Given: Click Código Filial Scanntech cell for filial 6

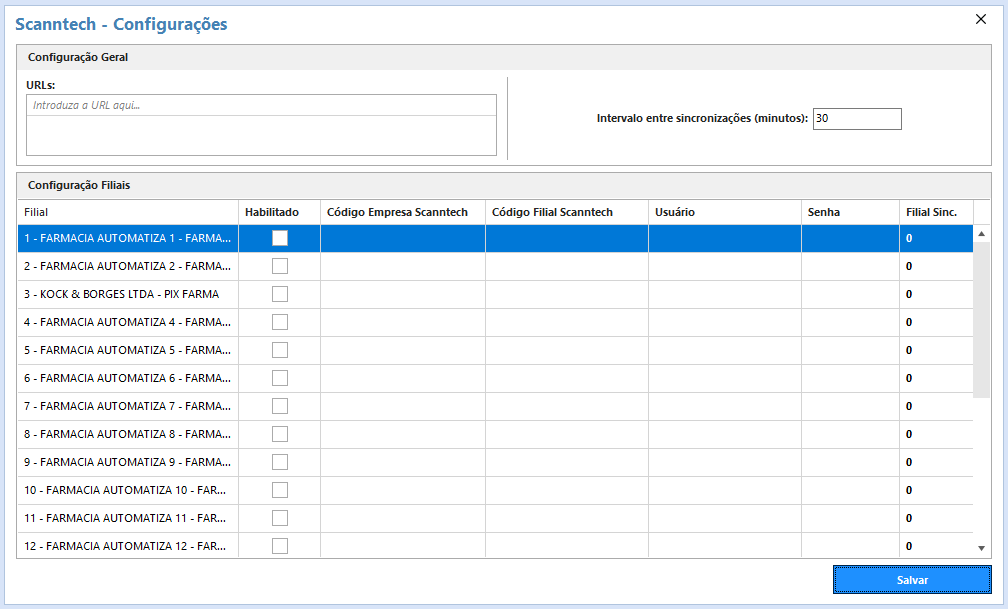Looking at the screenshot, I should point(566,378).
